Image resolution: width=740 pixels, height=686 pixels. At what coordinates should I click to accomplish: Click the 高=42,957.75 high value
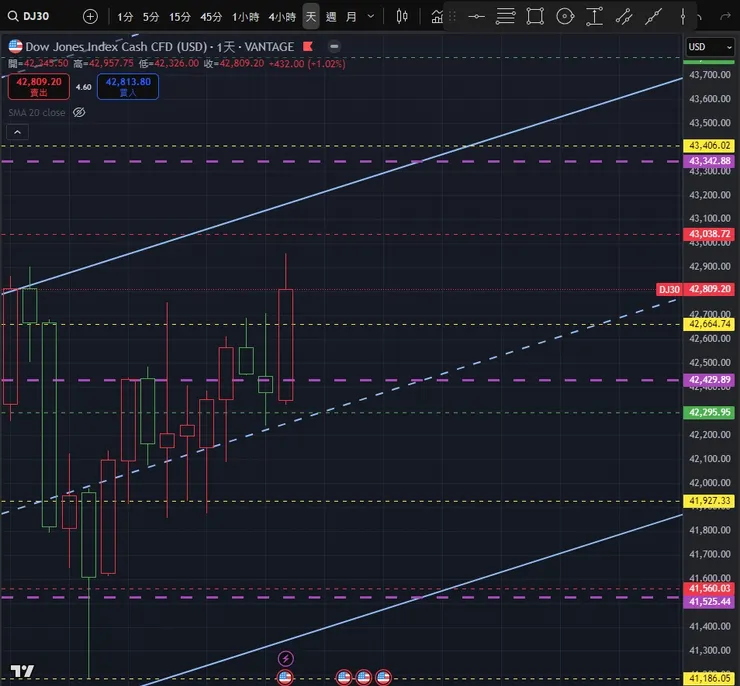pos(103,63)
